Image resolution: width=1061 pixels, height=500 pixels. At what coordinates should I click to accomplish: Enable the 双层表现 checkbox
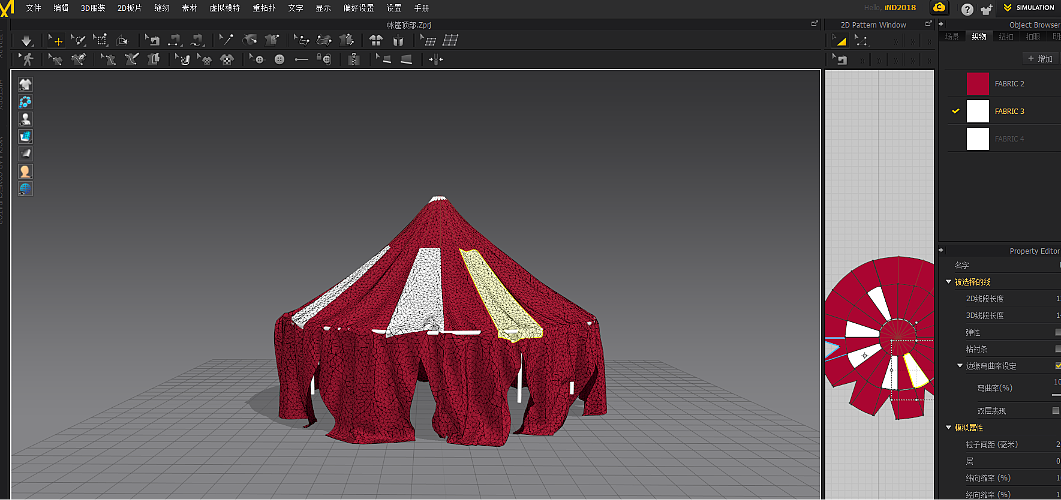pos(1056,410)
